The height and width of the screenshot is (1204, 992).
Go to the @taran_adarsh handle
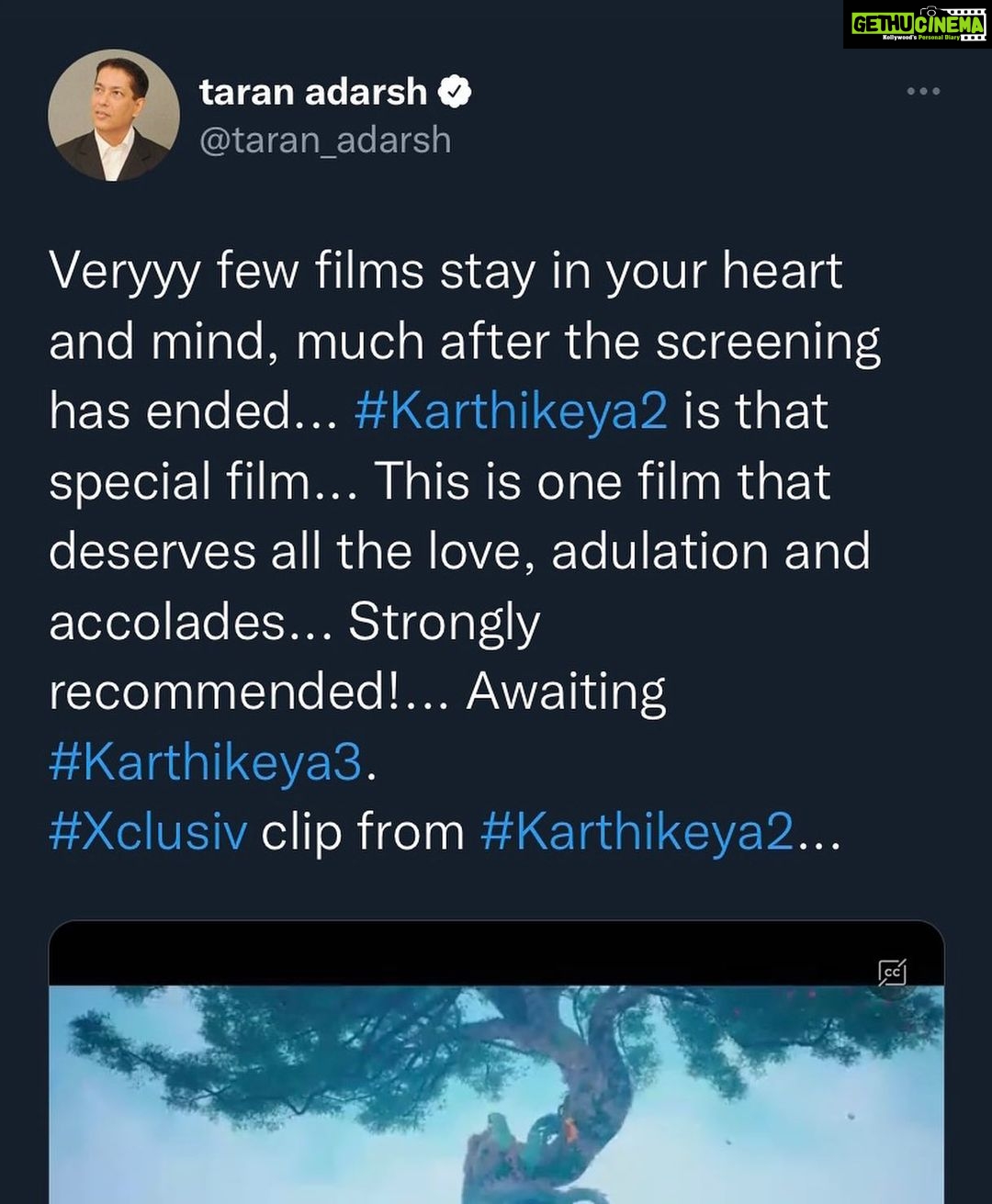tap(325, 141)
